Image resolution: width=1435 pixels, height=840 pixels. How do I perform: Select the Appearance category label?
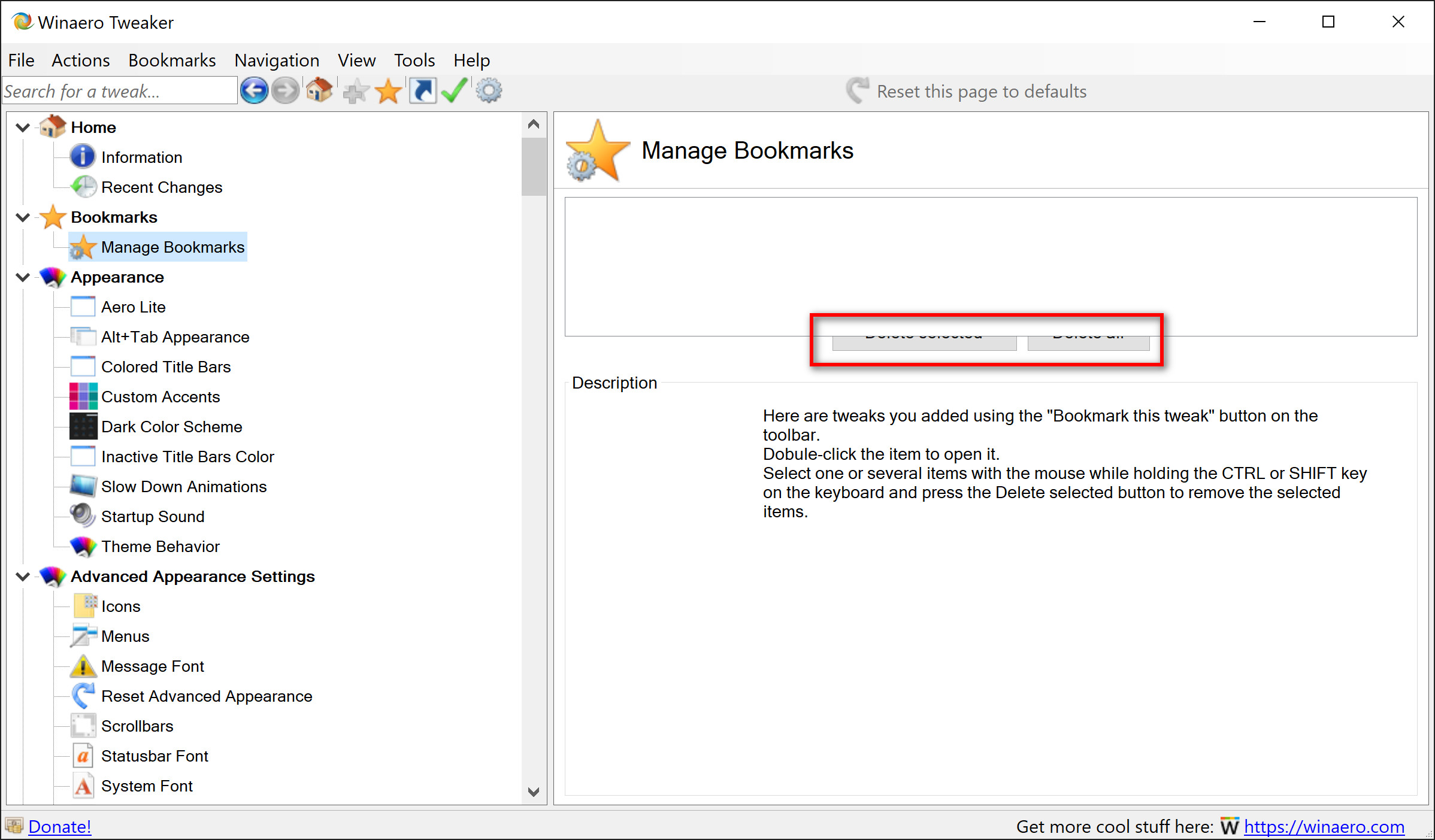tap(117, 277)
